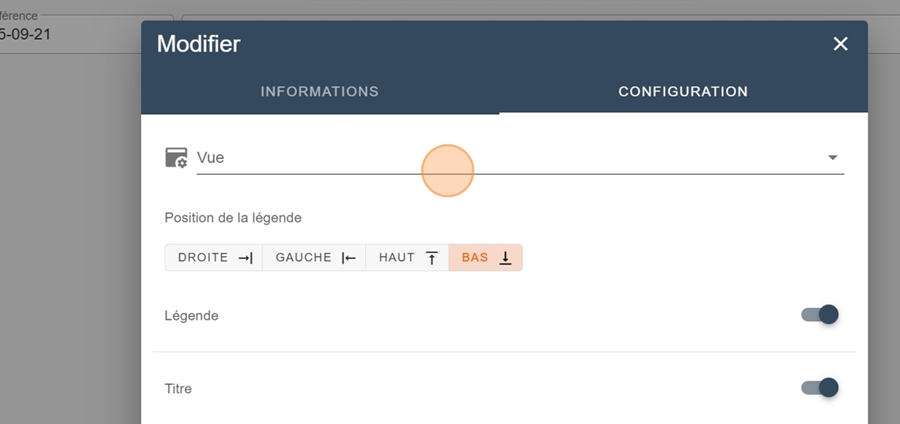Toggle the Légende switch off
Screen dimensions: 900x424
pos(819,315)
